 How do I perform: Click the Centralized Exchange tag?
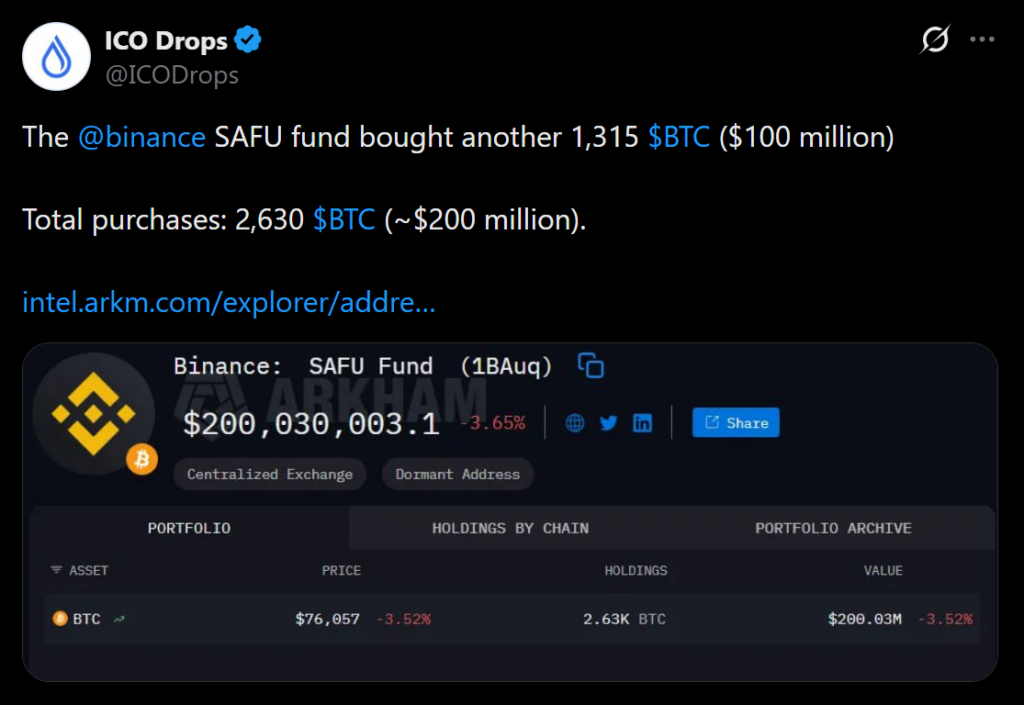(x=270, y=474)
